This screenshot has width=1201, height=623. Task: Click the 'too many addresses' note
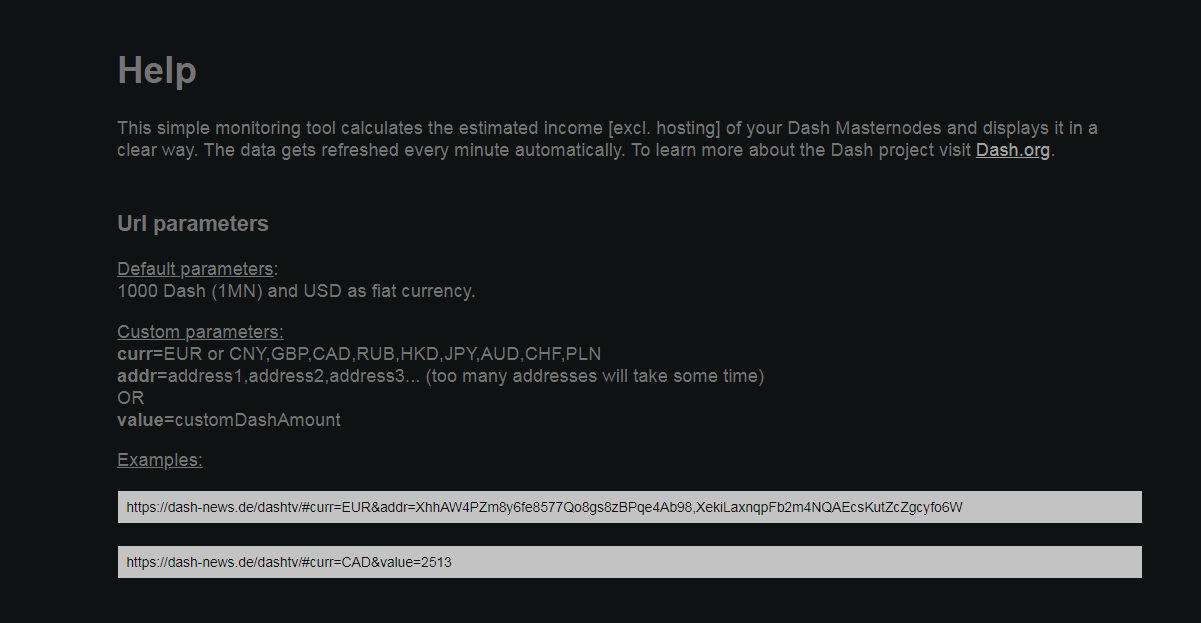pyautogui.click(x=595, y=376)
